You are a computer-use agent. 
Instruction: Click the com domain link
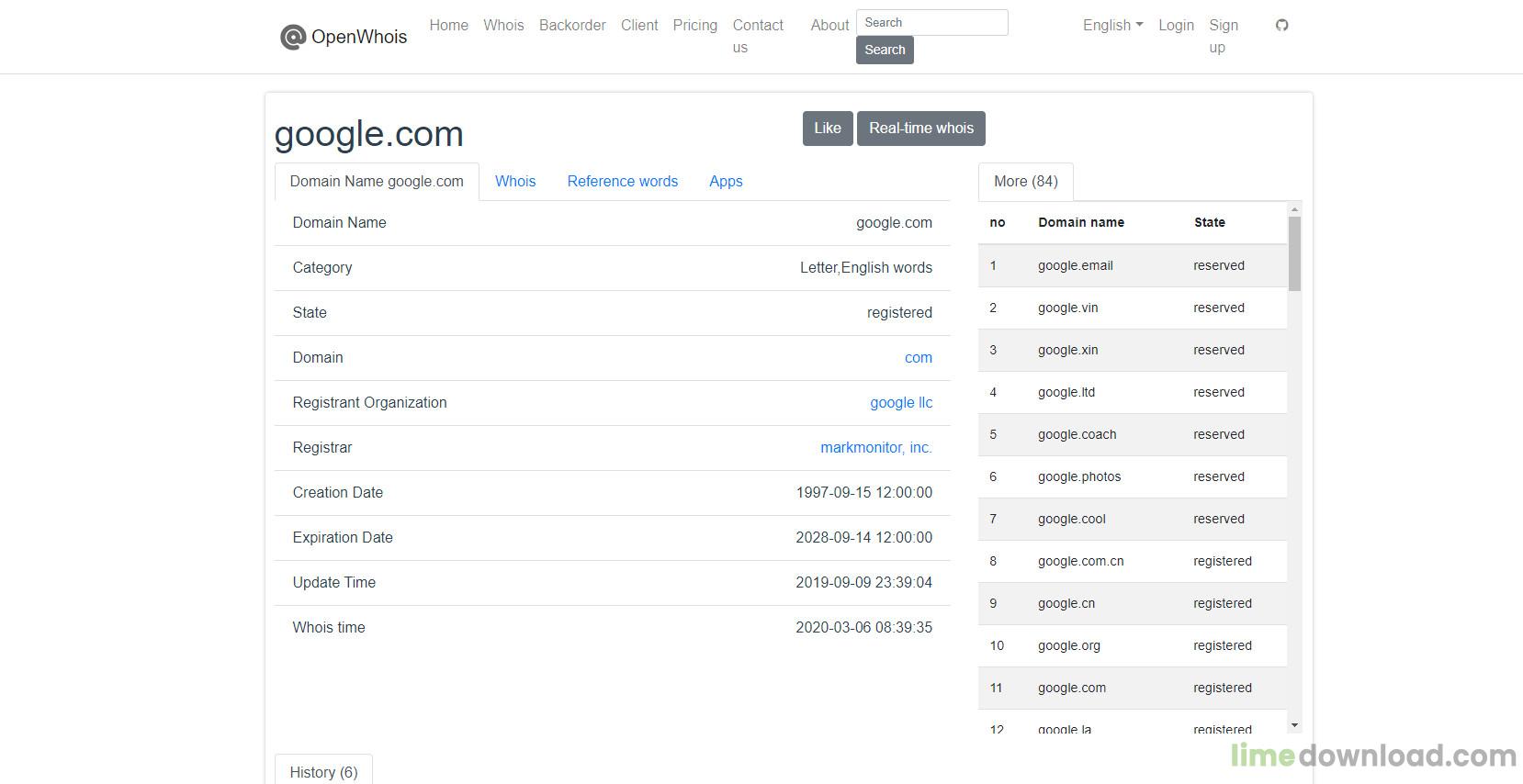[918, 358]
